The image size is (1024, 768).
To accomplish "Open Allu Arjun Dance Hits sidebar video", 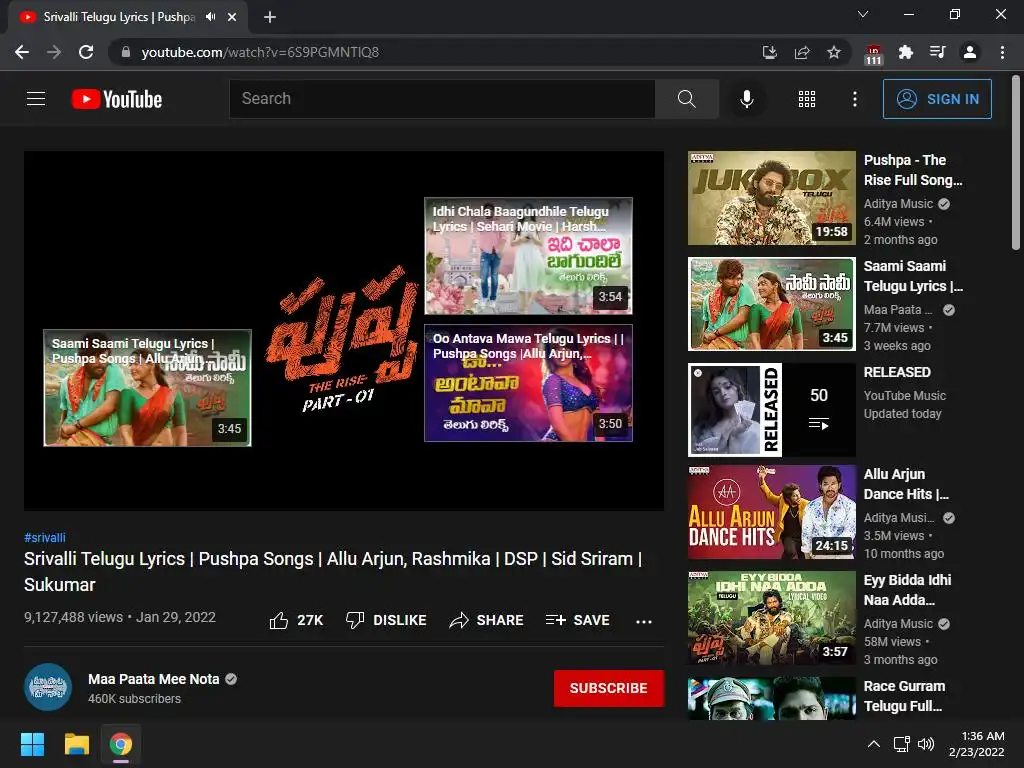I will [772, 512].
